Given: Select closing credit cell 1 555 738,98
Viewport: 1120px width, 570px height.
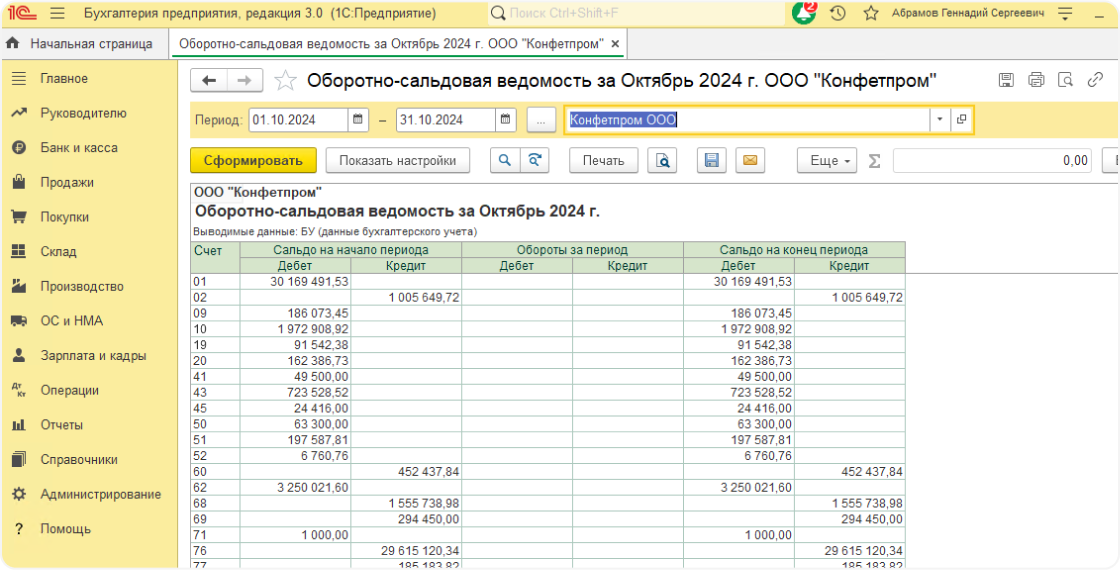Looking at the screenshot, I should click(x=849, y=503).
